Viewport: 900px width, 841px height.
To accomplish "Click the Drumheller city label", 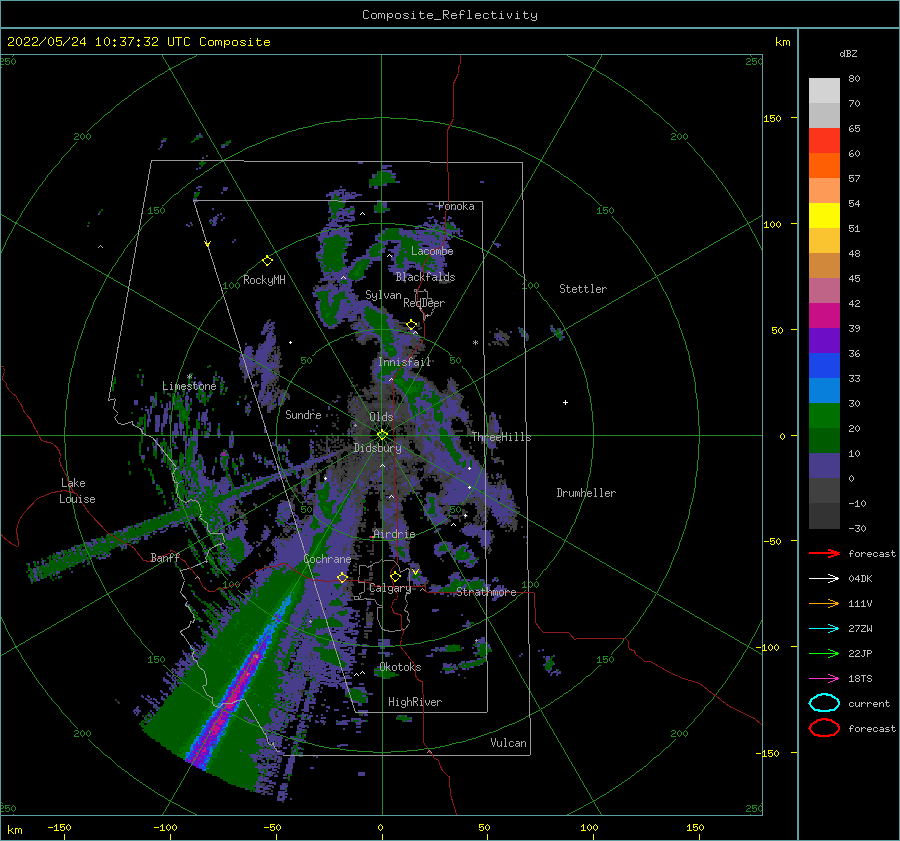I will (586, 493).
